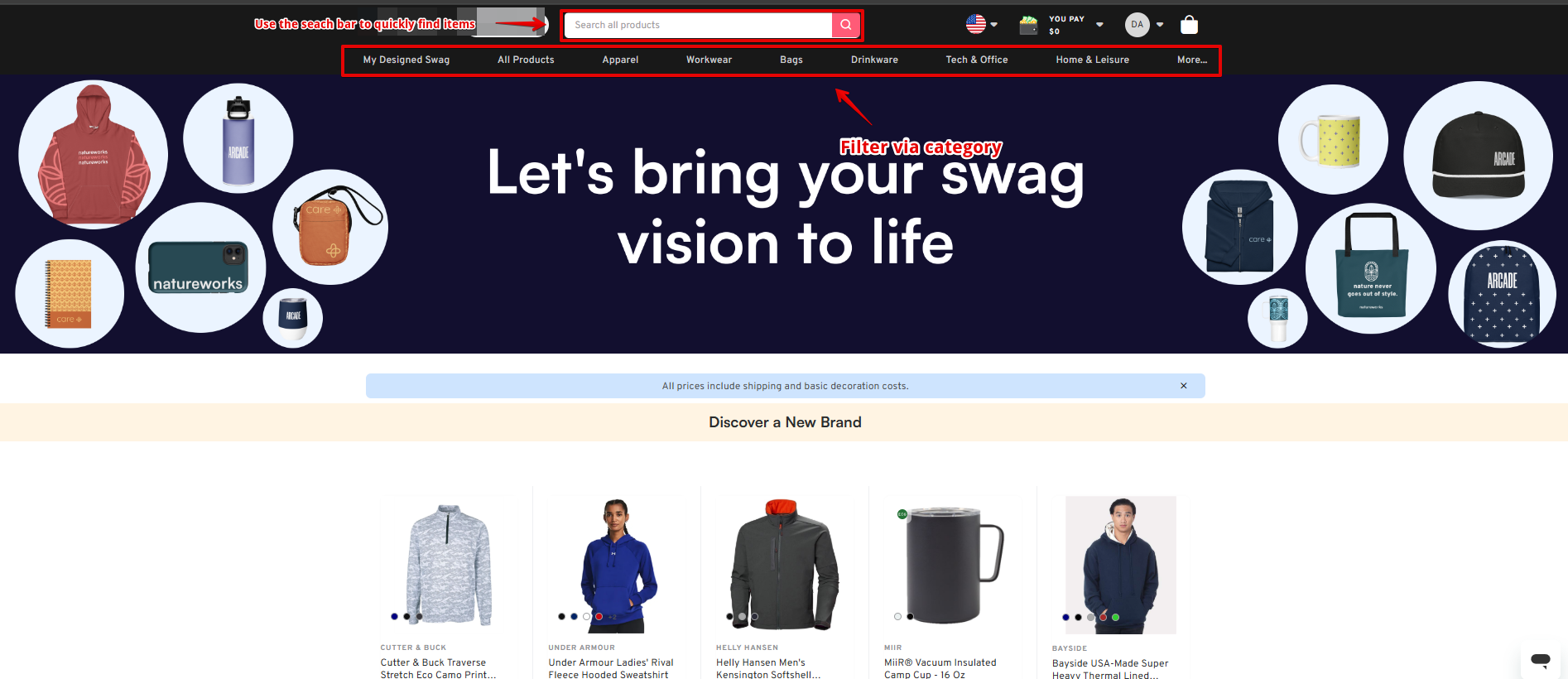Go to All Products category
Screen dimensions: 1568x679
tap(526, 60)
